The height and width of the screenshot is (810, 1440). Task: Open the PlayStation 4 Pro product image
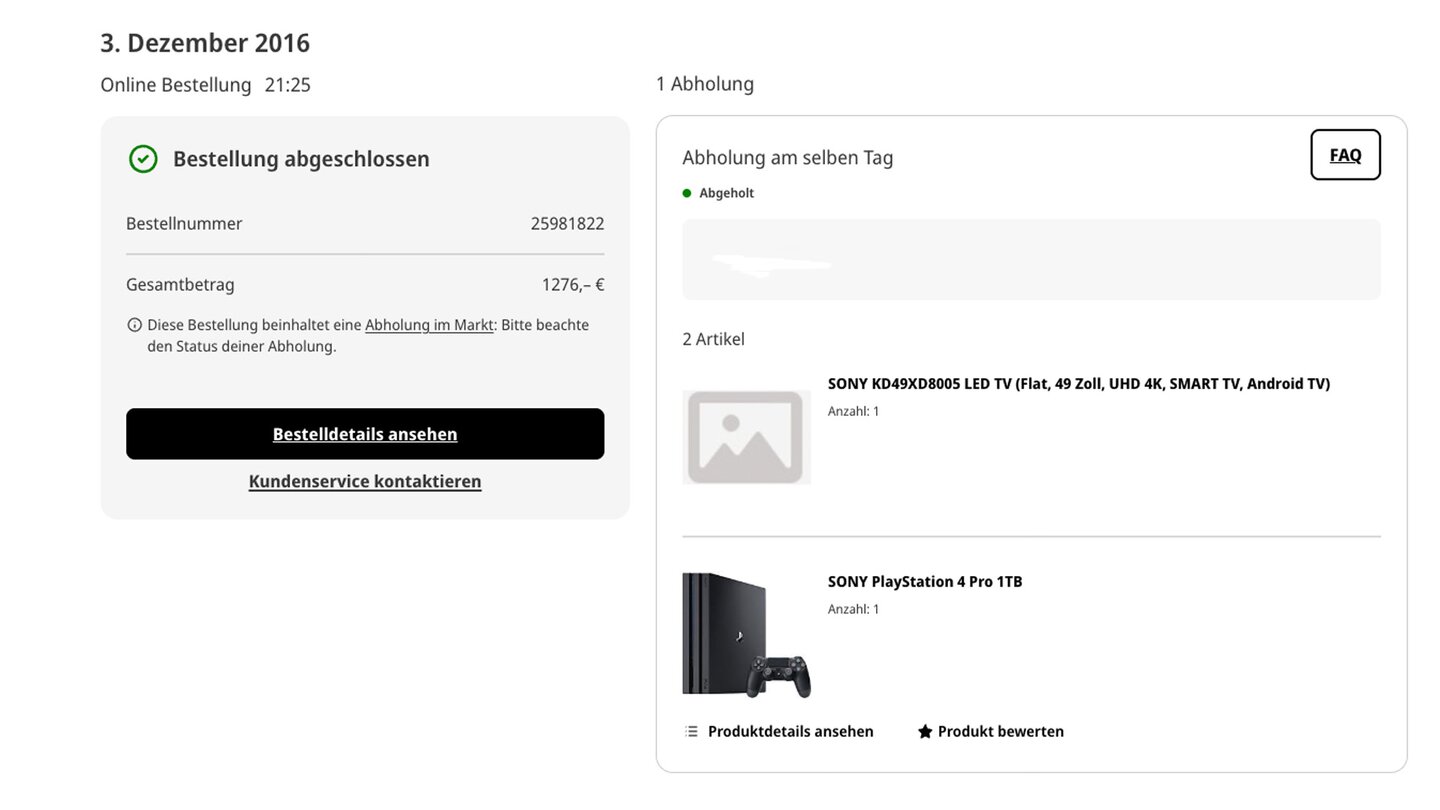point(747,635)
